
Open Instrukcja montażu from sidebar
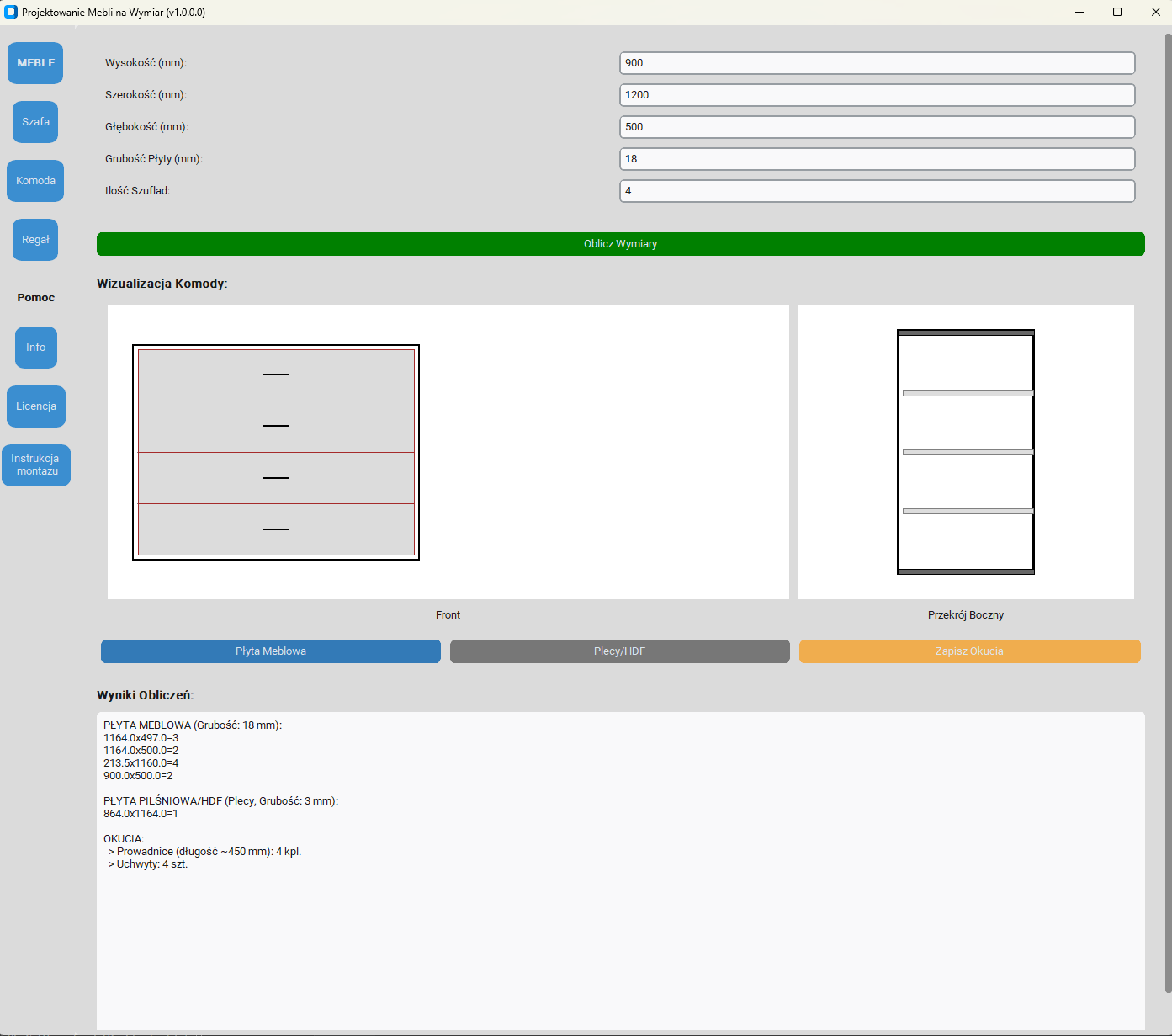(35, 465)
